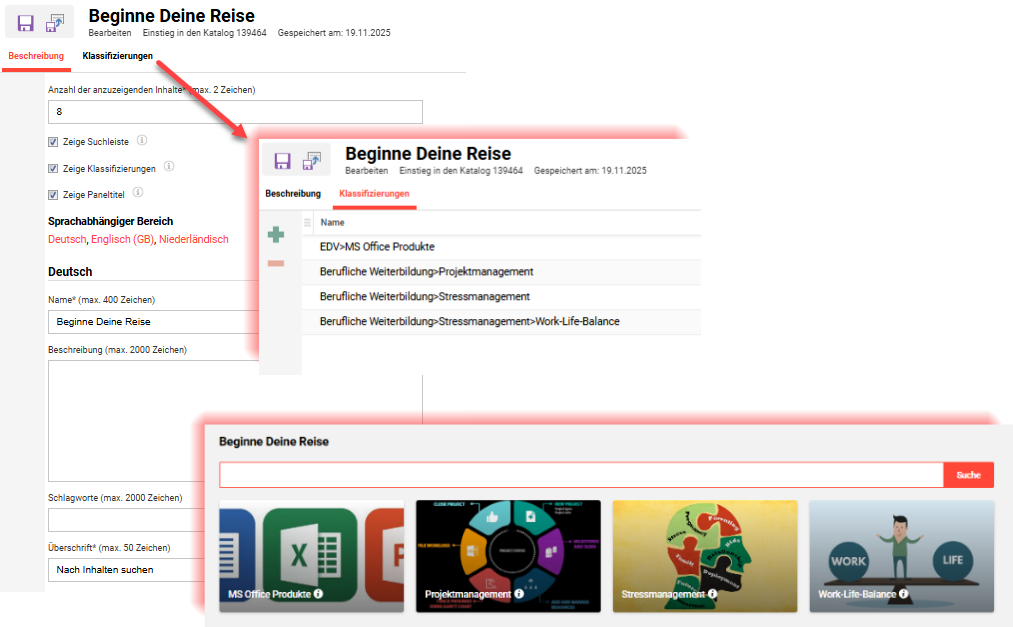Open column menu icon left of Name header
The image size is (1013, 627).
click(x=307, y=222)
